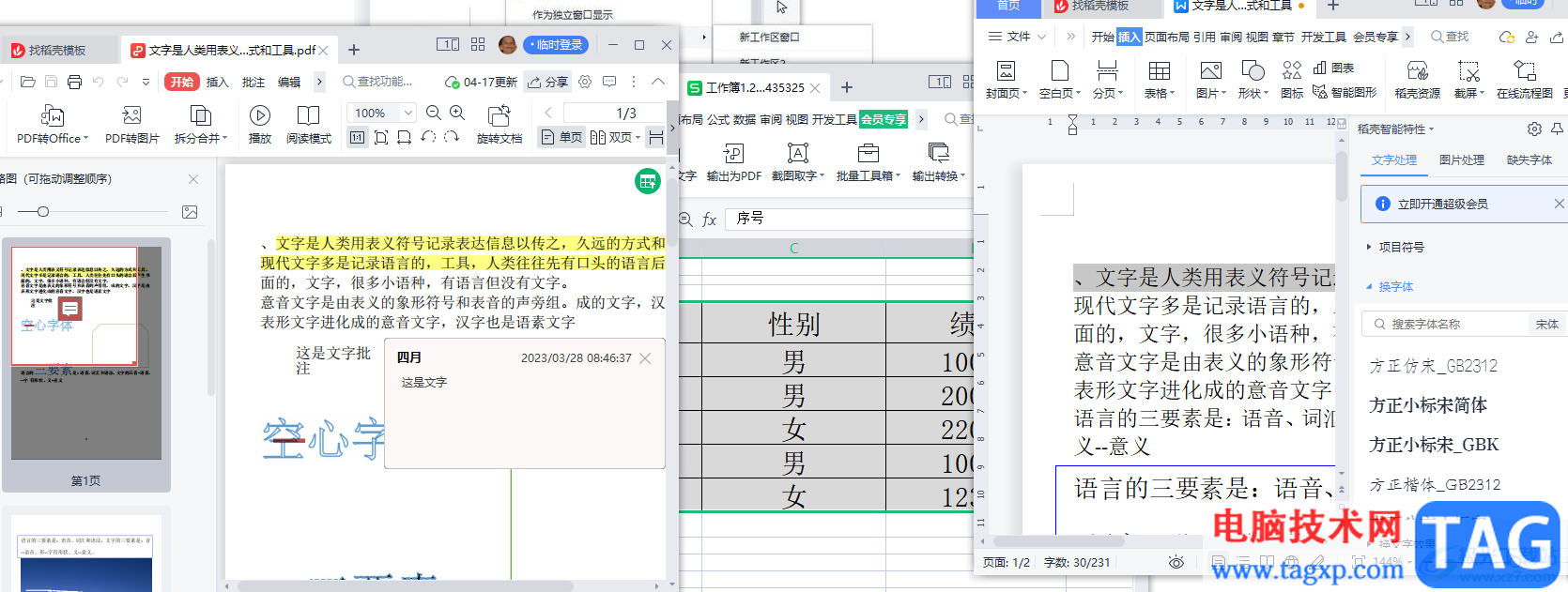Insert a 封面页 in the Writer window
This screenshot has width=1568, height=592.
tap(1005, 79)
